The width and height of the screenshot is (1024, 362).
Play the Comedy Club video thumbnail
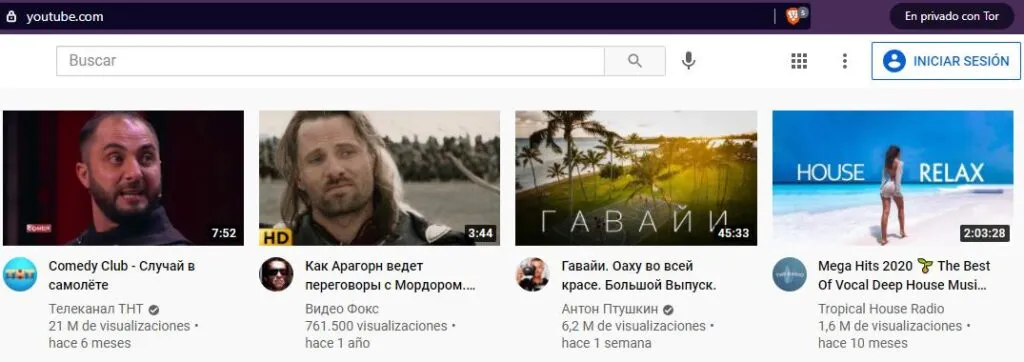coord(123,178)
